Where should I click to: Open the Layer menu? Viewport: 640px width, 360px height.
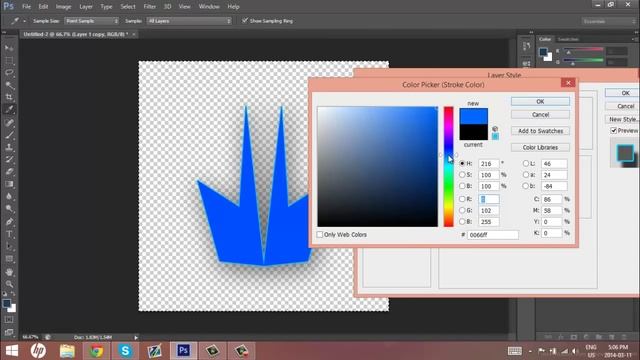[x=86, y=7]
